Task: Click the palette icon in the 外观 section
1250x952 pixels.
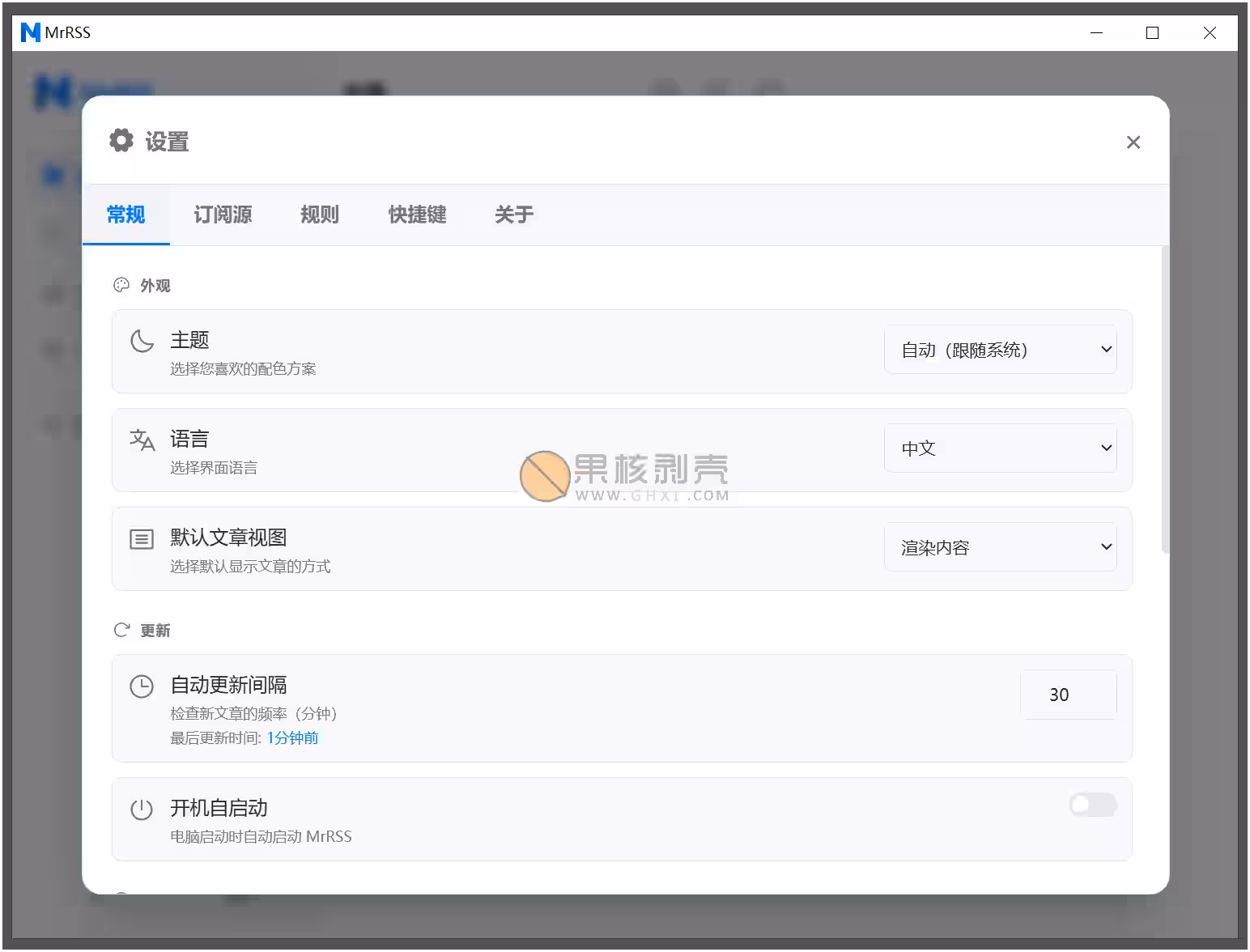Action: pos(121,284)
